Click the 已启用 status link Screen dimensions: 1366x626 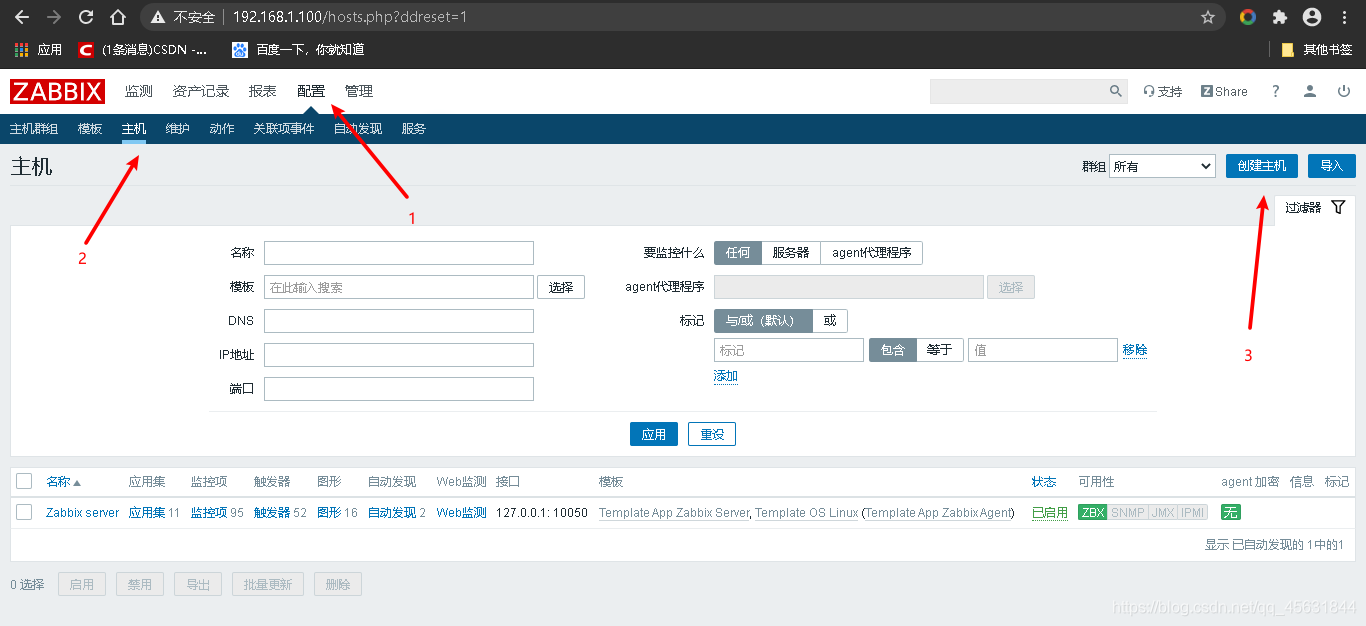point(1050,512)
